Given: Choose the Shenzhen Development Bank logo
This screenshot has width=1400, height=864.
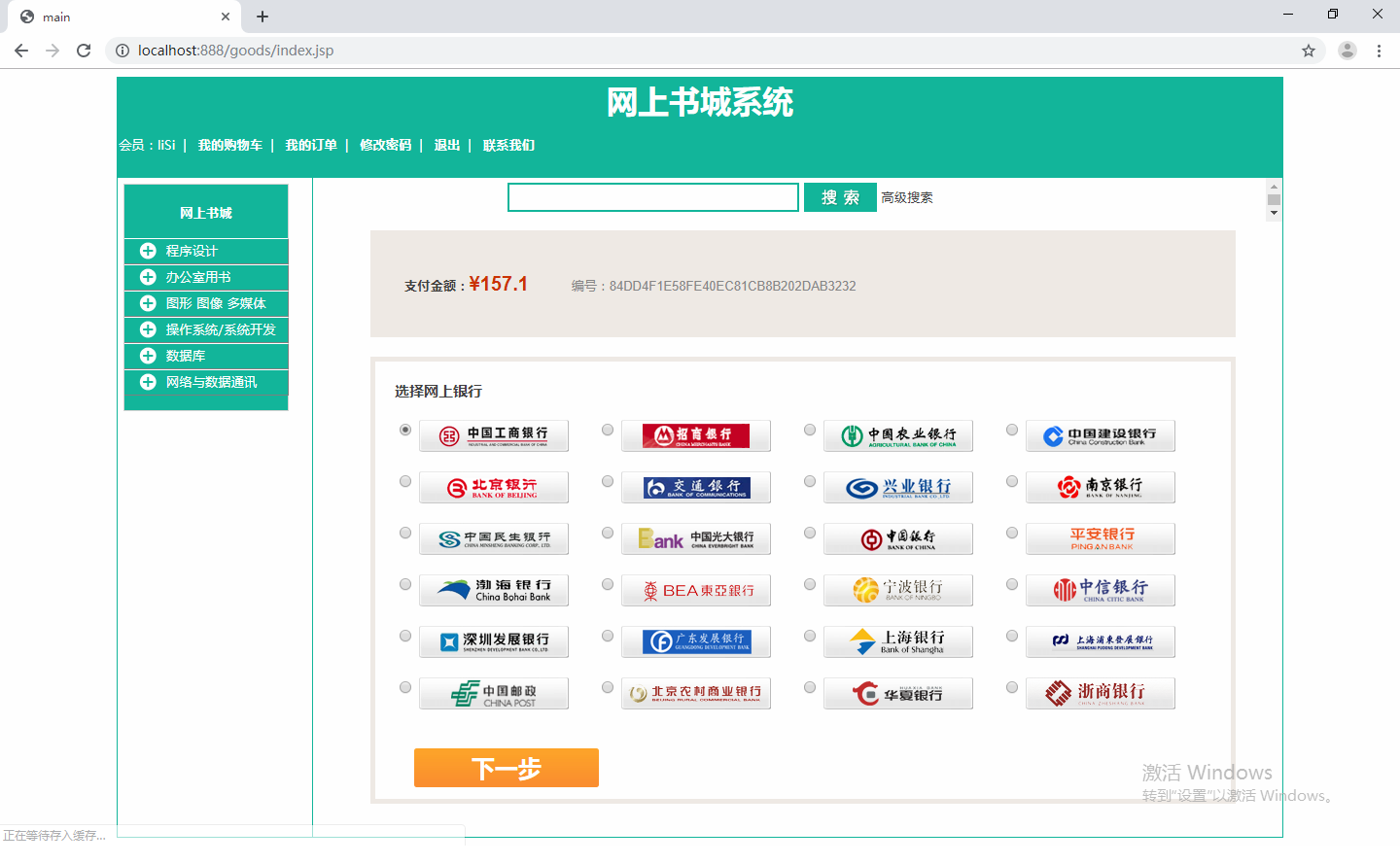Looking at the screenshot, I should click(x=494, y=642).
